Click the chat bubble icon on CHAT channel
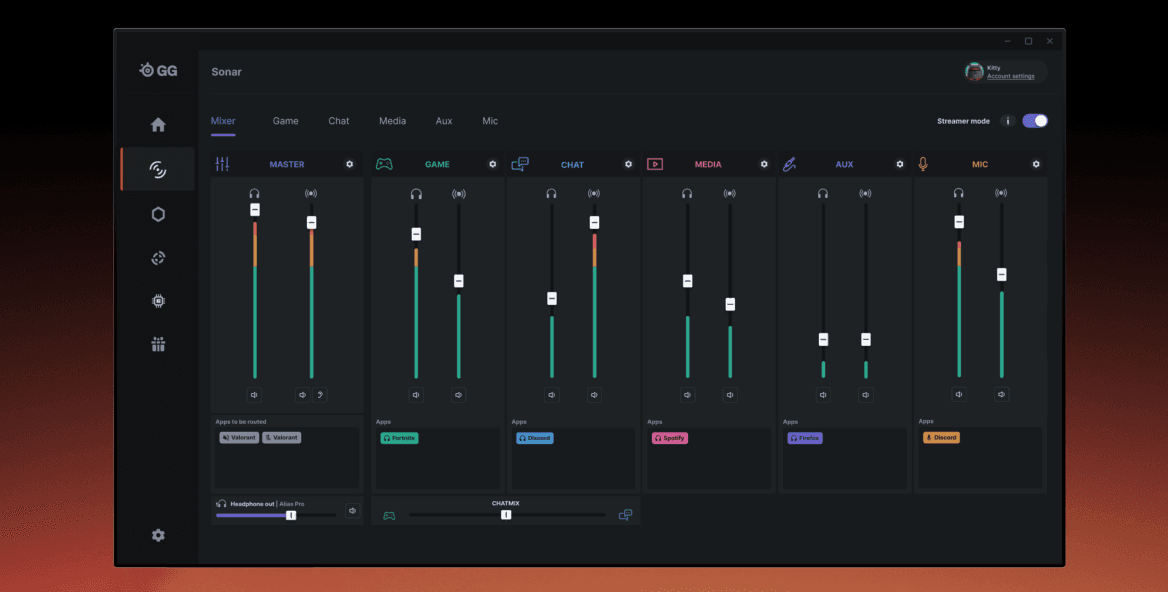This screenshot has height=592, width=1168. 520,163
